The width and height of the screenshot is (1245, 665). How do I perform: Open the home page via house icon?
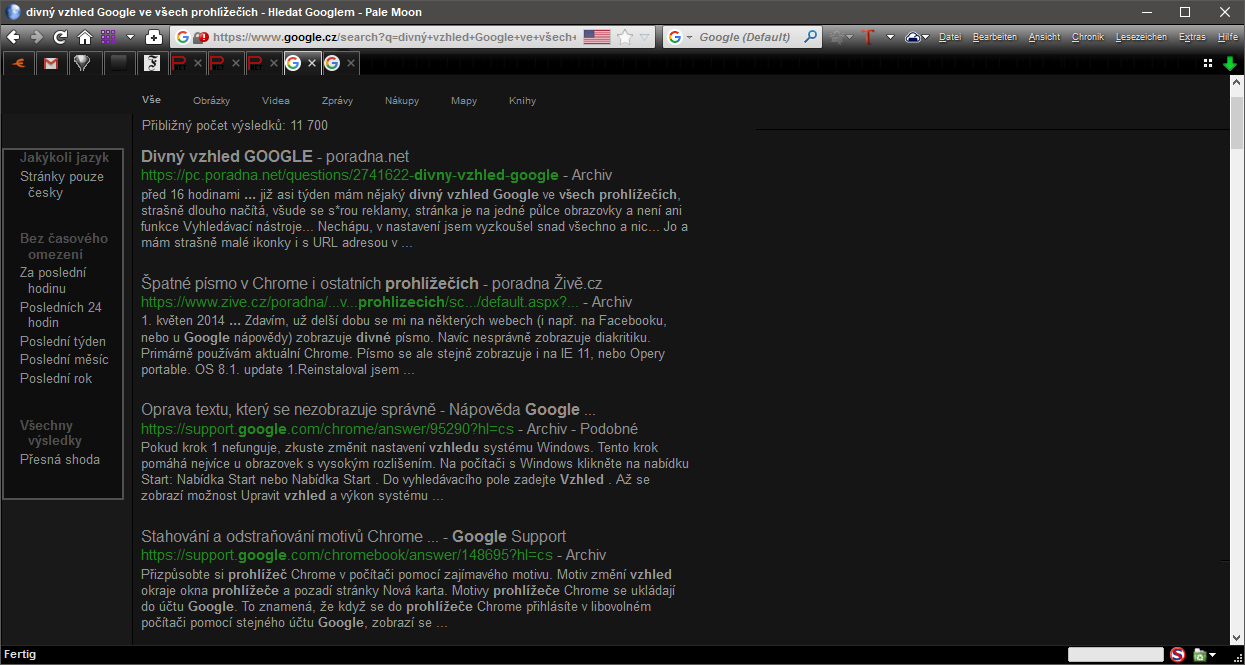coord(84,37)
